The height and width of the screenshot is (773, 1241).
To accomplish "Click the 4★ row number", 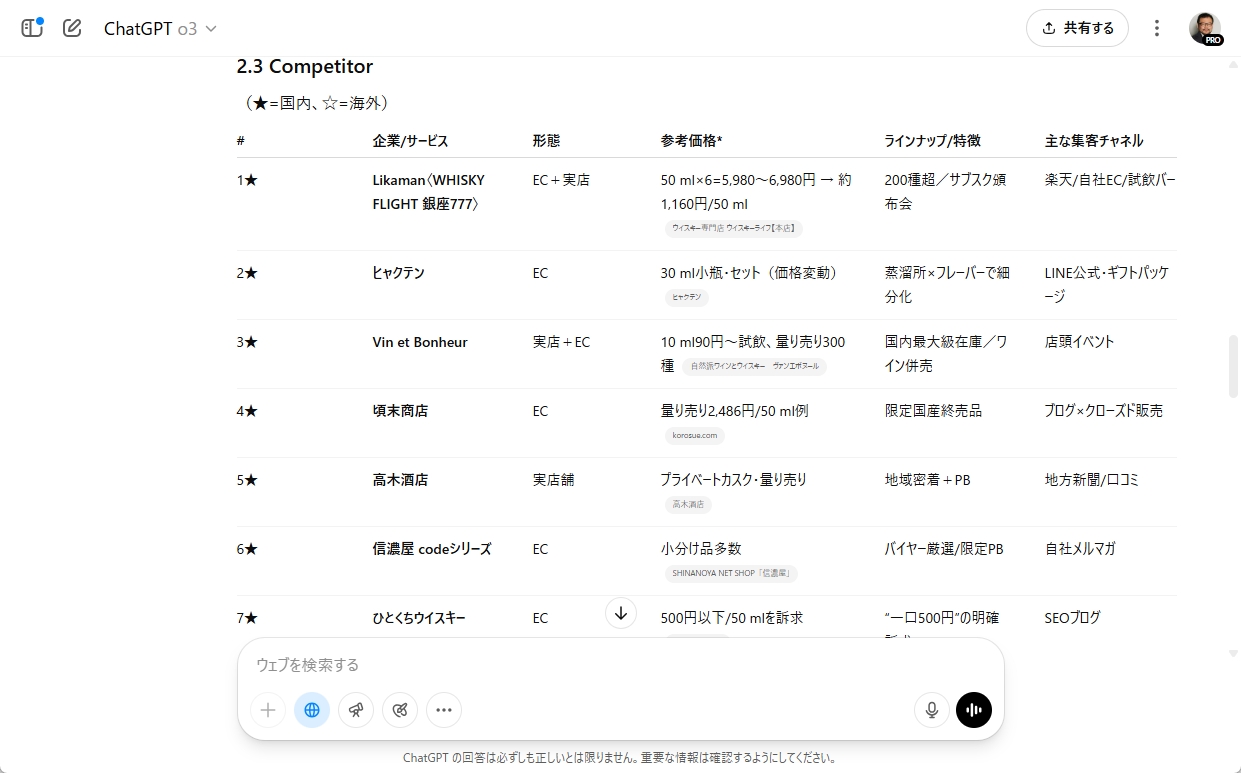I will 247,411.
